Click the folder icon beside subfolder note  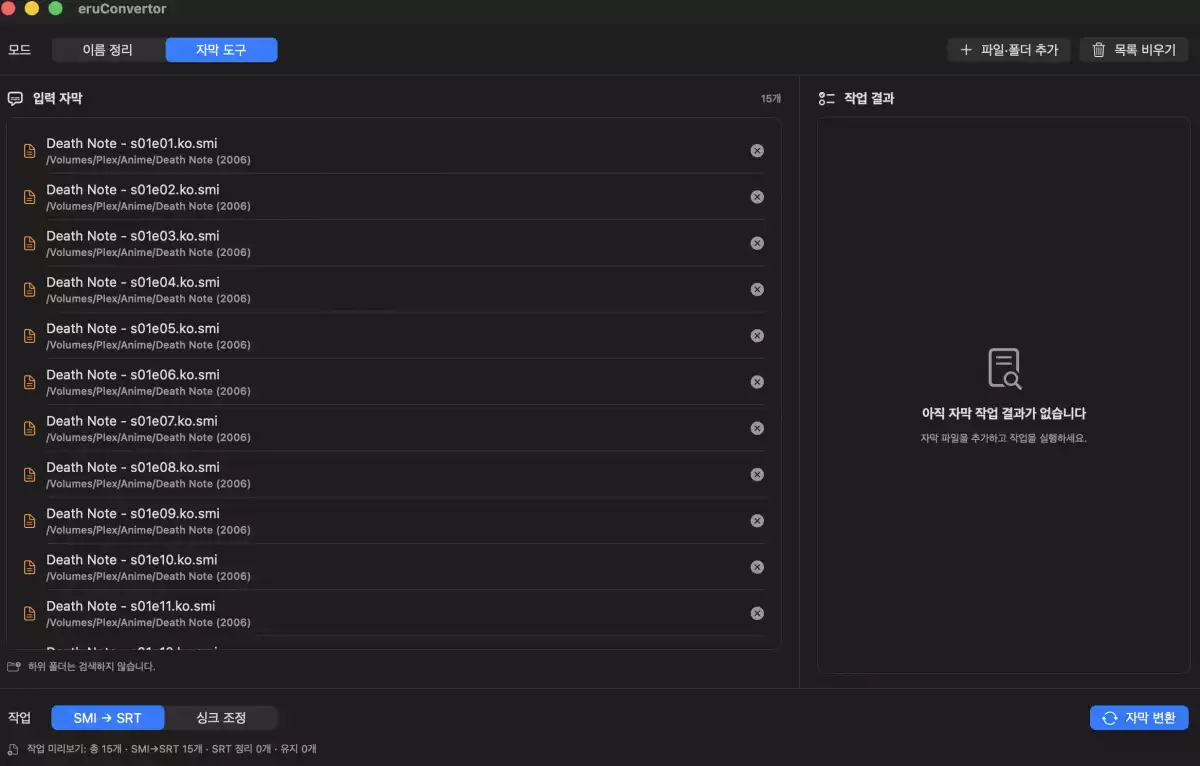[14, 666]
